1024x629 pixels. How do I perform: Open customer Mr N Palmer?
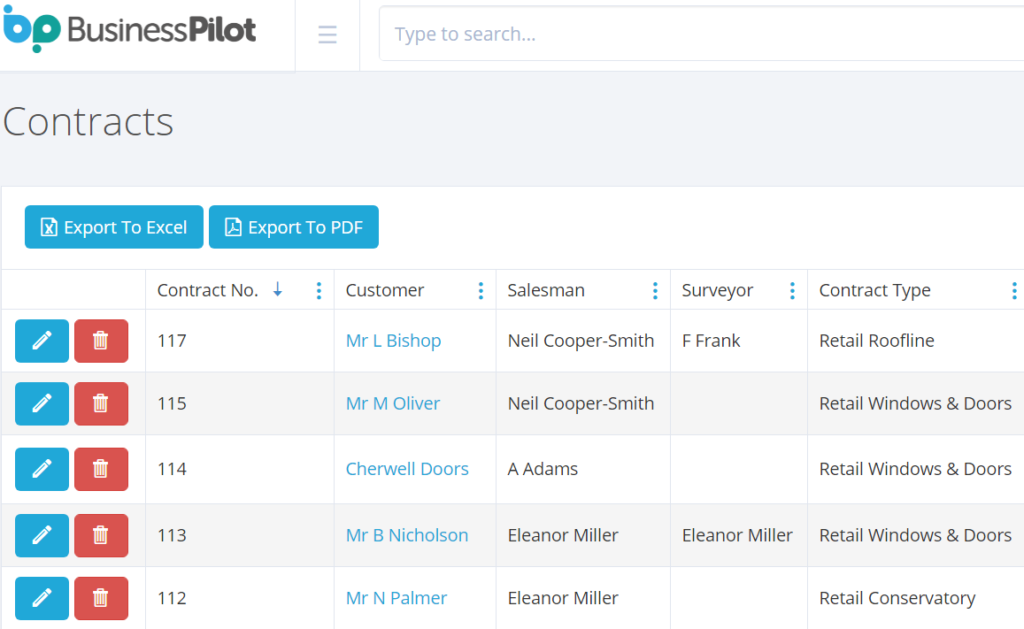(396, 598)
